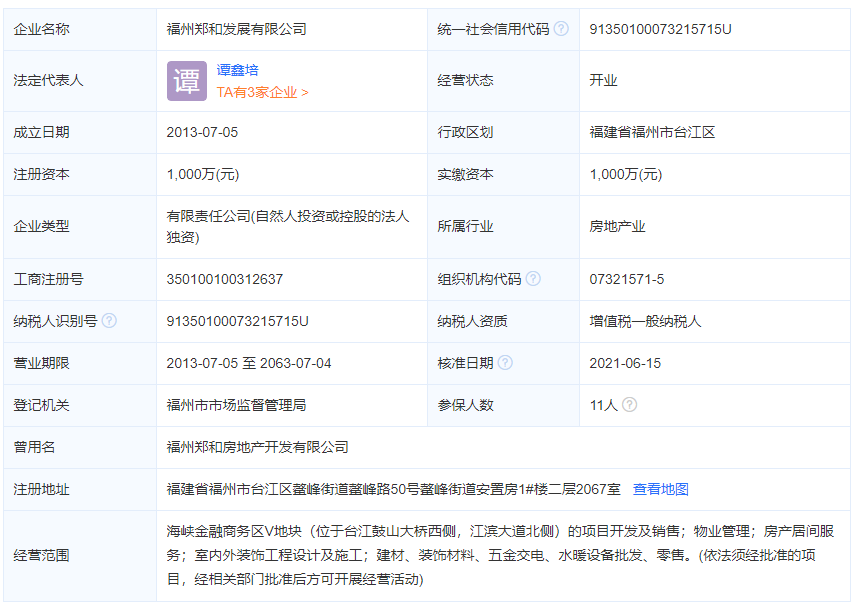The width and height of the screenshot is (856, 607).
Task: Select former name 福州郑和房地产开发有限公司
Action: tap(258, 447)
